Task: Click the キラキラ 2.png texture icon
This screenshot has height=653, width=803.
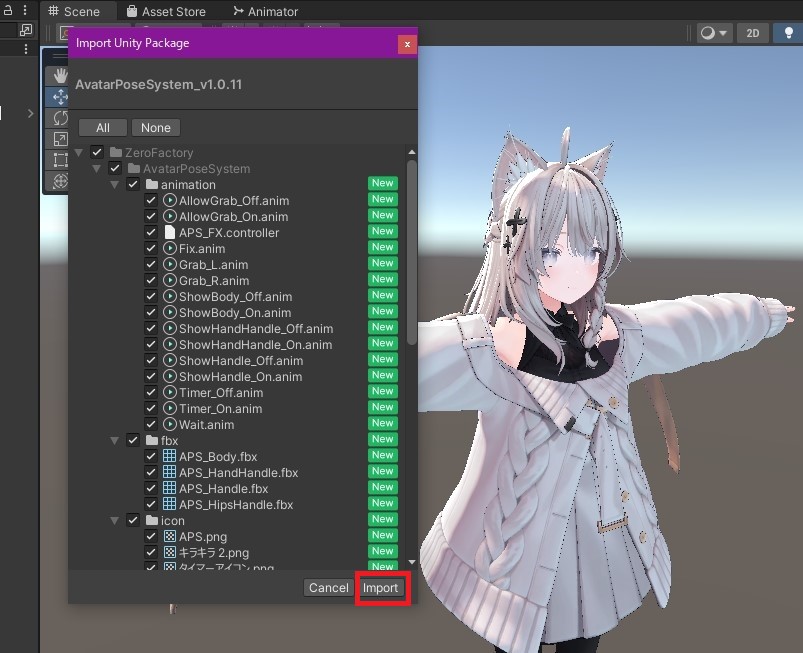Action: click(170, 552)
